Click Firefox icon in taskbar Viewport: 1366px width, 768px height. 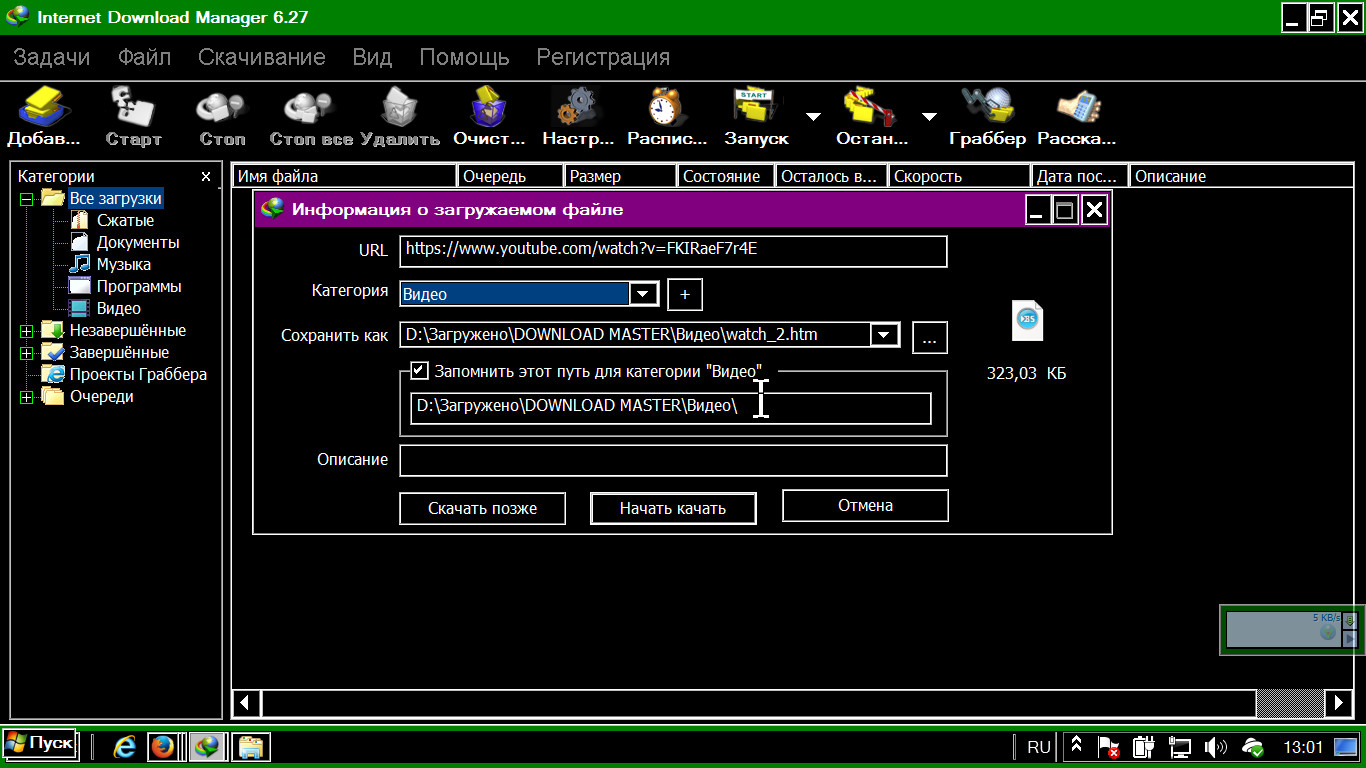(162, 746)
